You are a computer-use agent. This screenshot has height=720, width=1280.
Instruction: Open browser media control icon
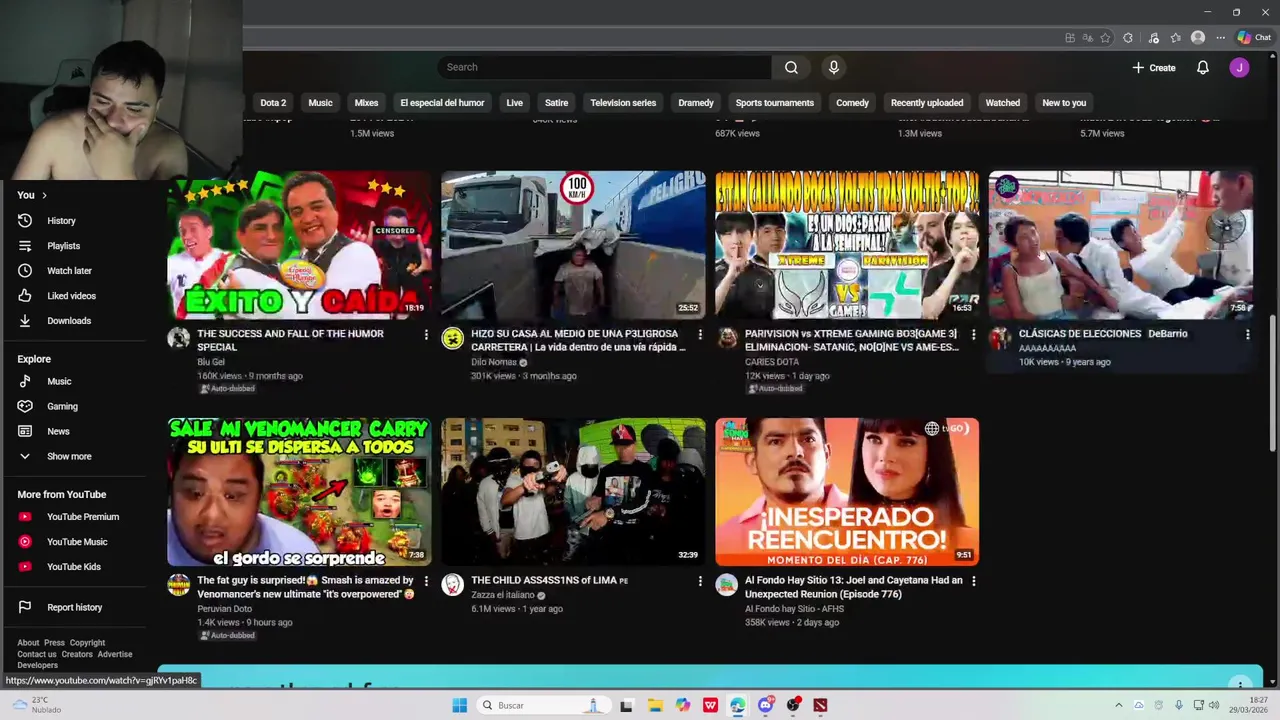1153,38
